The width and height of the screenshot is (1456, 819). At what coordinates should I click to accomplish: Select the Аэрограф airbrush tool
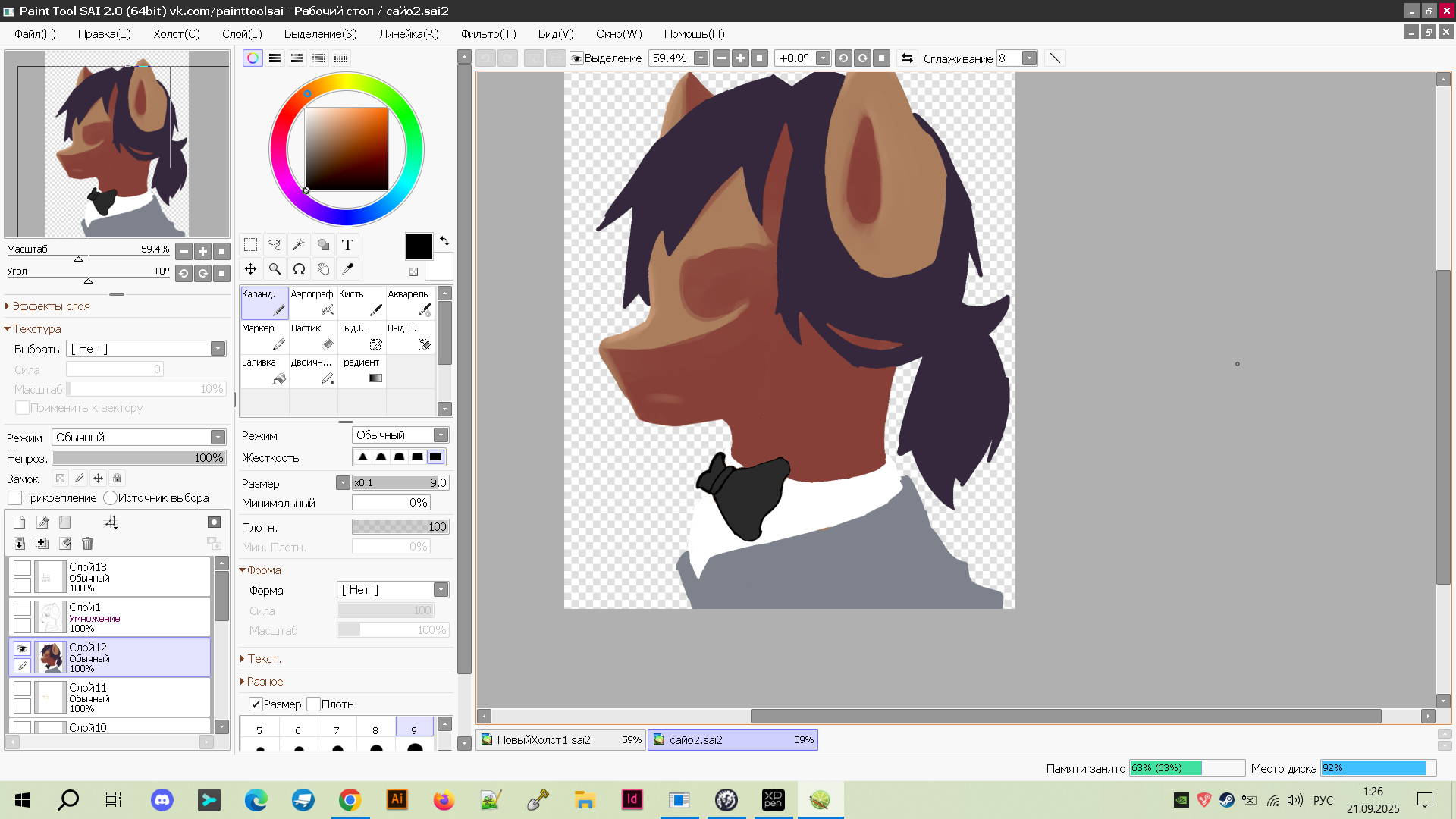312,303
